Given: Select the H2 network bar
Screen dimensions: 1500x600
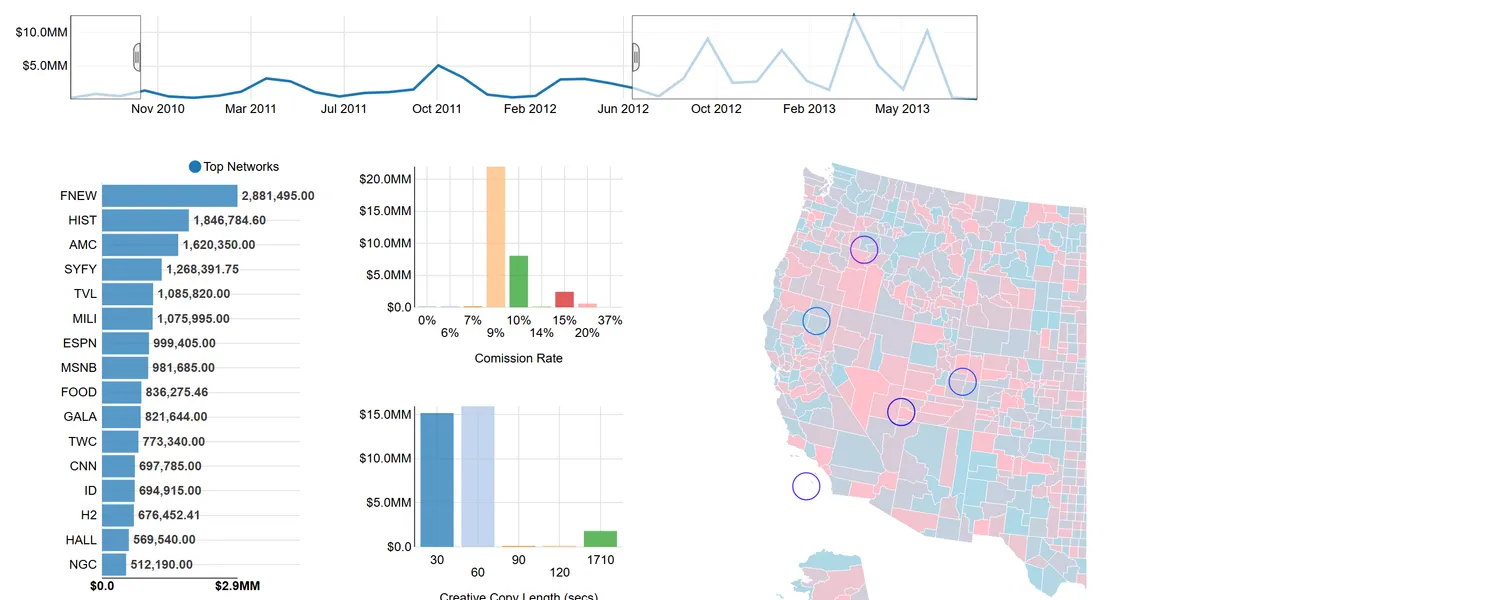Looking at the screenshot, I should 118,515.
